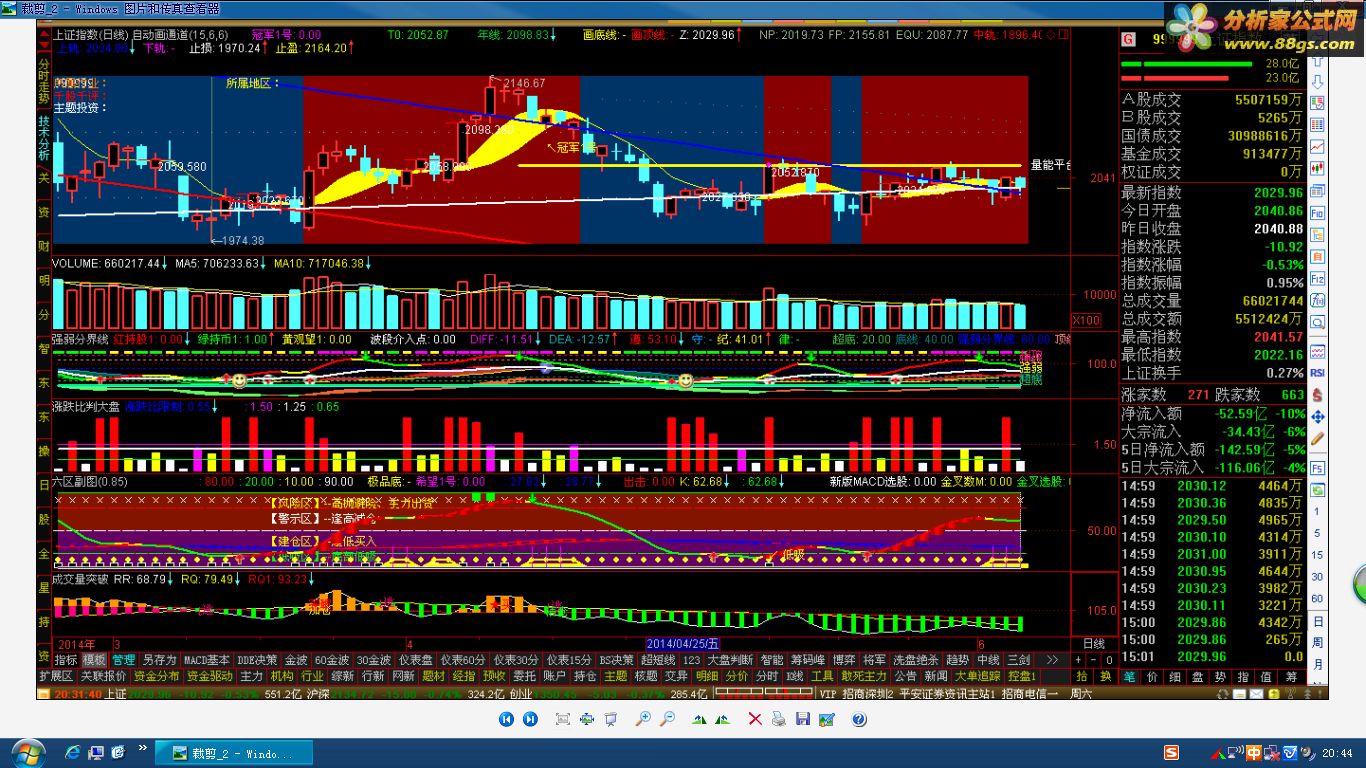Click 资金驱动 button in bottom row

click(209, 676)
